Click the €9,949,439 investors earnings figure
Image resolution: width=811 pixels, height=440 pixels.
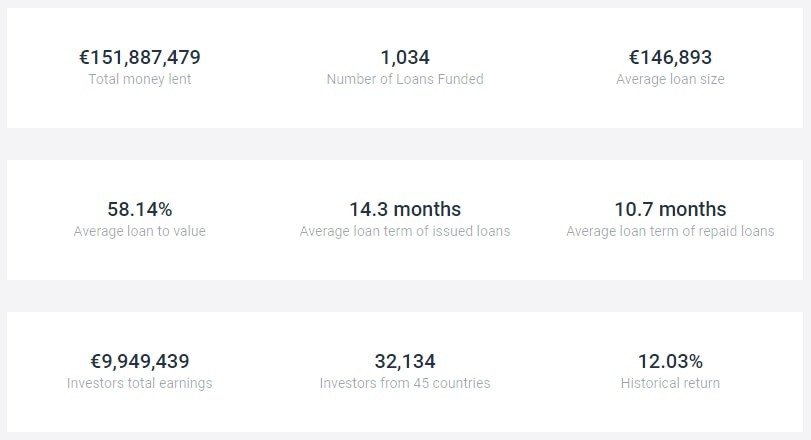coord(140,361)
